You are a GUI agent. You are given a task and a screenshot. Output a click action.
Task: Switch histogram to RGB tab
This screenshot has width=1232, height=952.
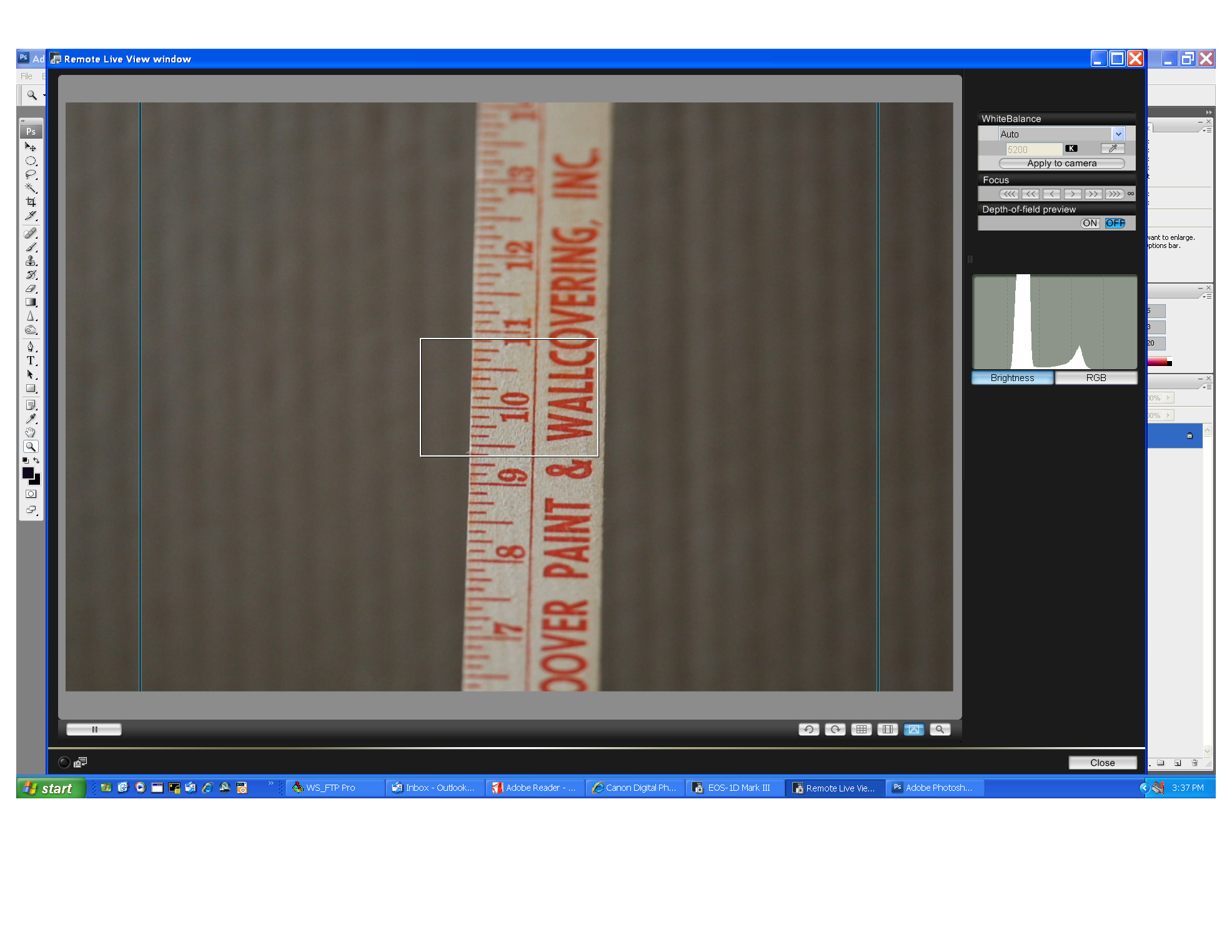[x=1096, y=378]
